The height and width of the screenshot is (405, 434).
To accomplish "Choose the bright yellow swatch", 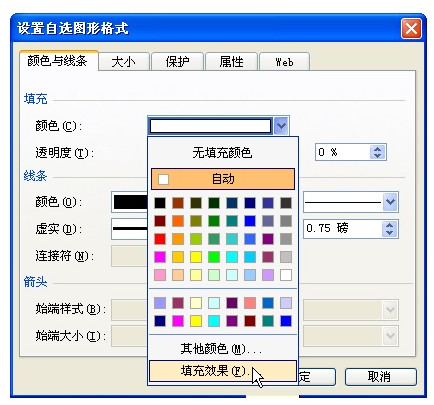I will point(196,257).
